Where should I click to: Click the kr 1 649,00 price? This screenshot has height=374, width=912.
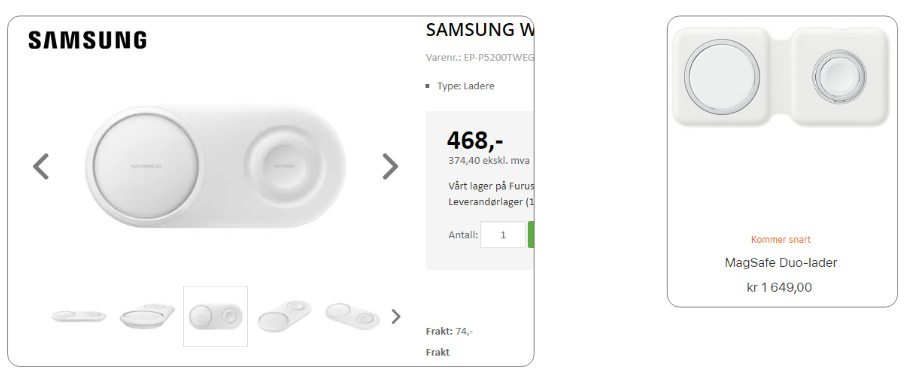pos(779,287)
